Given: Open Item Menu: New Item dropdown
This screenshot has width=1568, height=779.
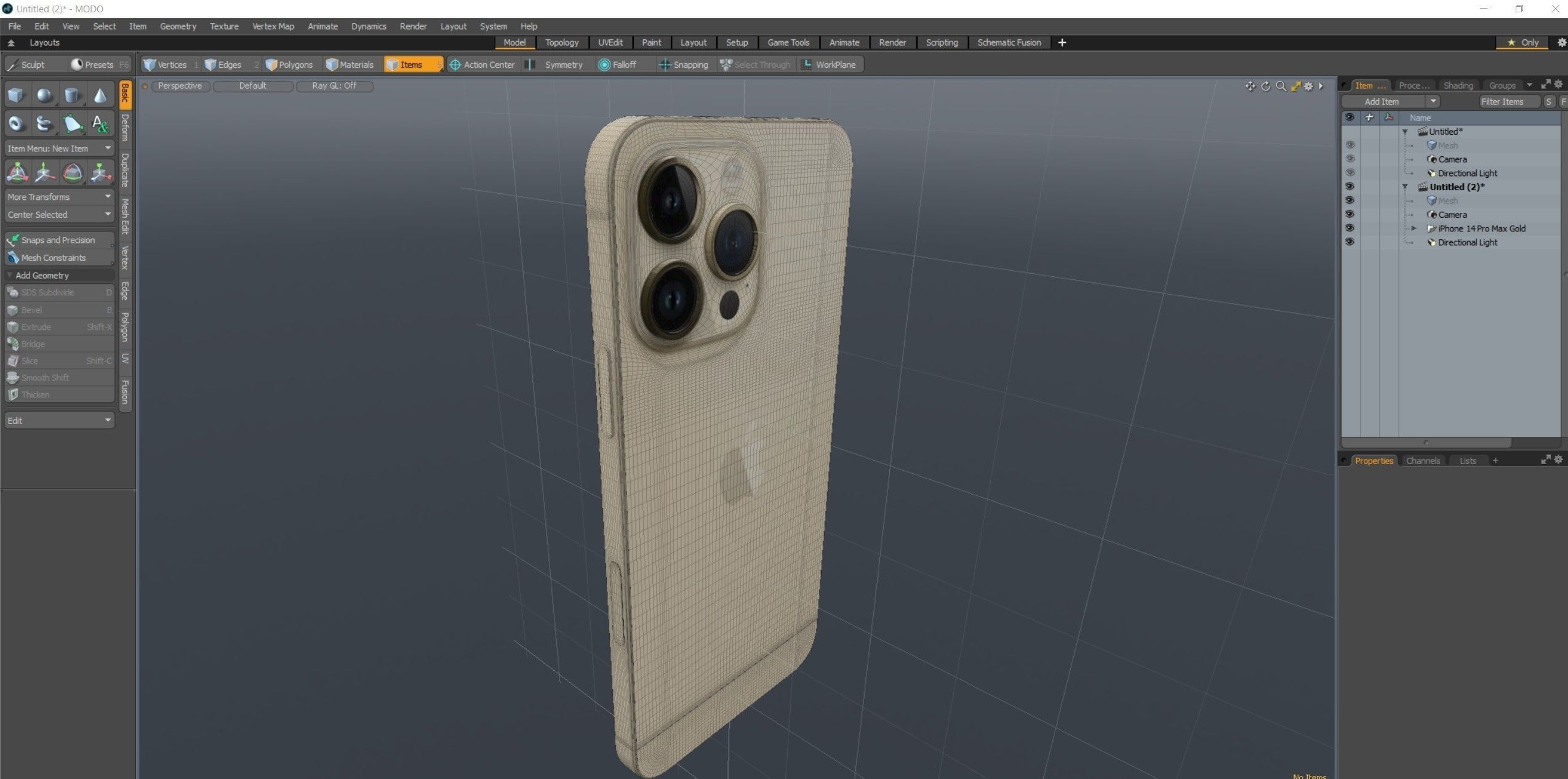Looking at the screenshot, I should pyautogui.click(x=59, y=148).
